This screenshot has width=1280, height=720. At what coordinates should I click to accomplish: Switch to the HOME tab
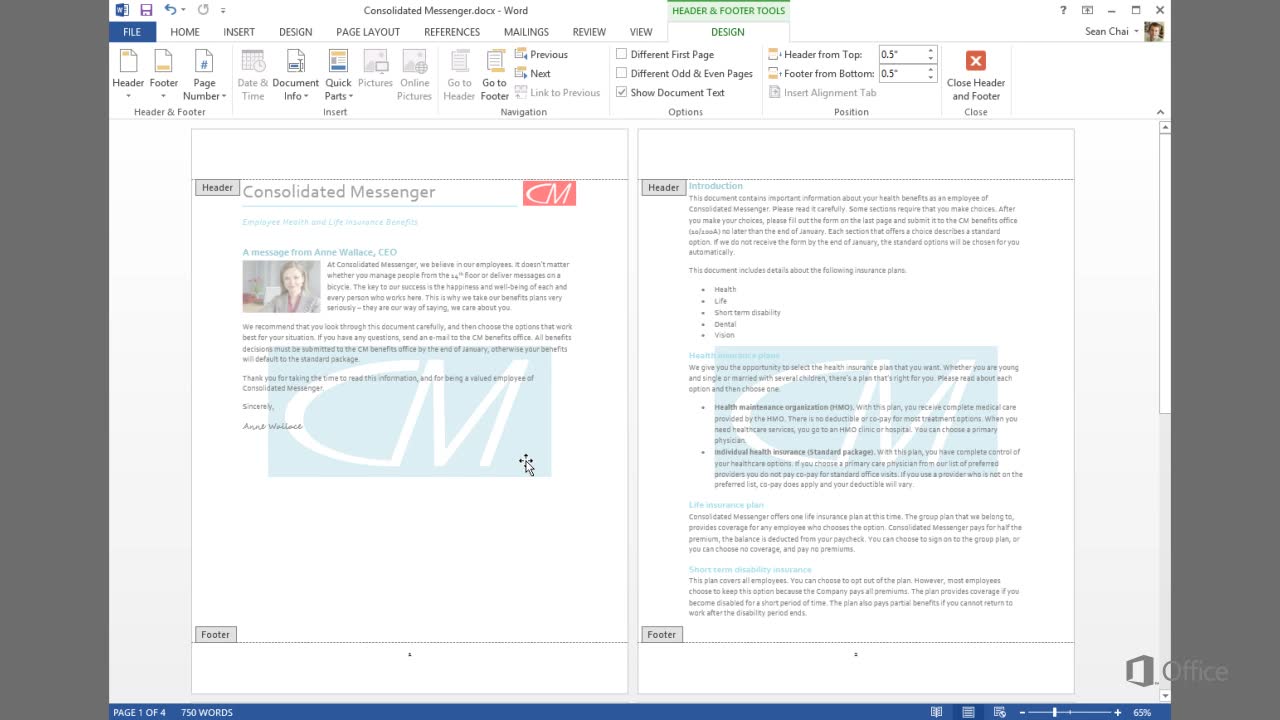click(x=185, y=31)
